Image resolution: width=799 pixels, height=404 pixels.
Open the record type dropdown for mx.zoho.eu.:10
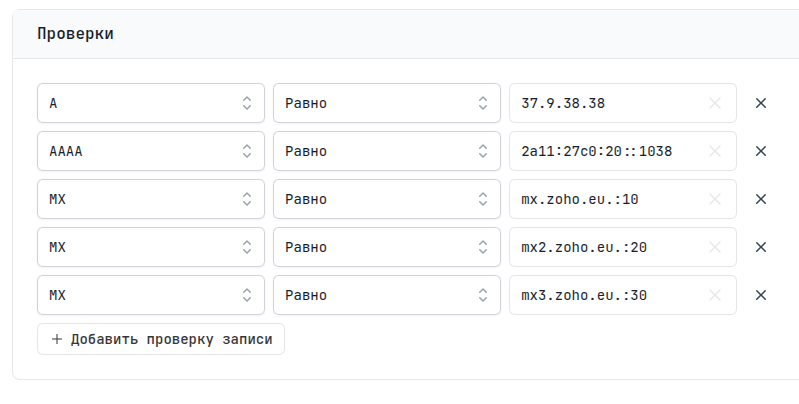(x=150, y=199)
